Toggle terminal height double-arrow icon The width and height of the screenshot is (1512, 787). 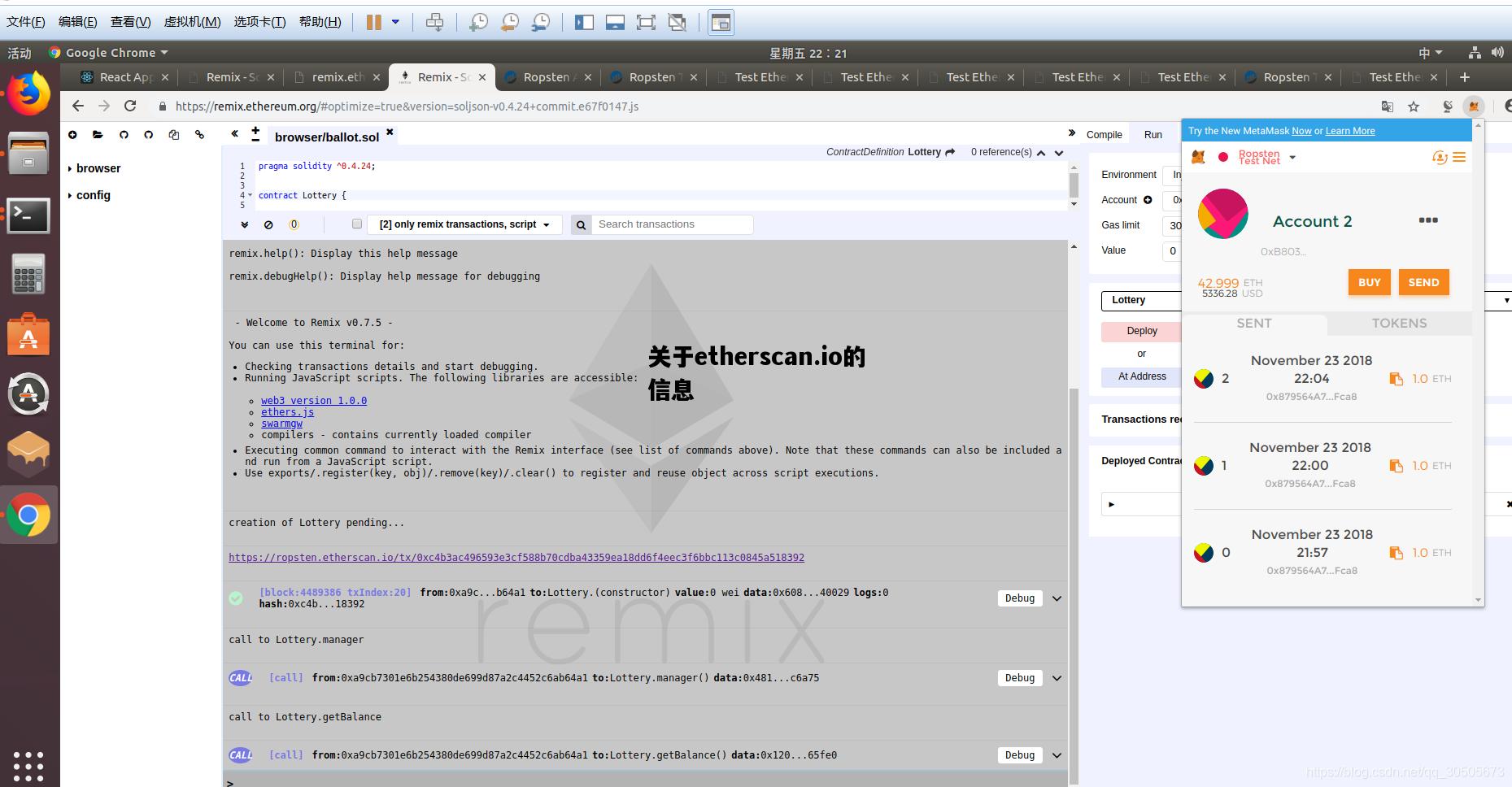point(244,224)
